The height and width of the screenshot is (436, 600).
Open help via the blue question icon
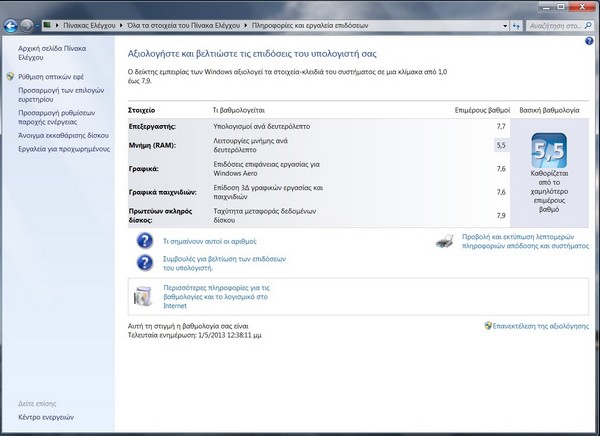[589, 41]
